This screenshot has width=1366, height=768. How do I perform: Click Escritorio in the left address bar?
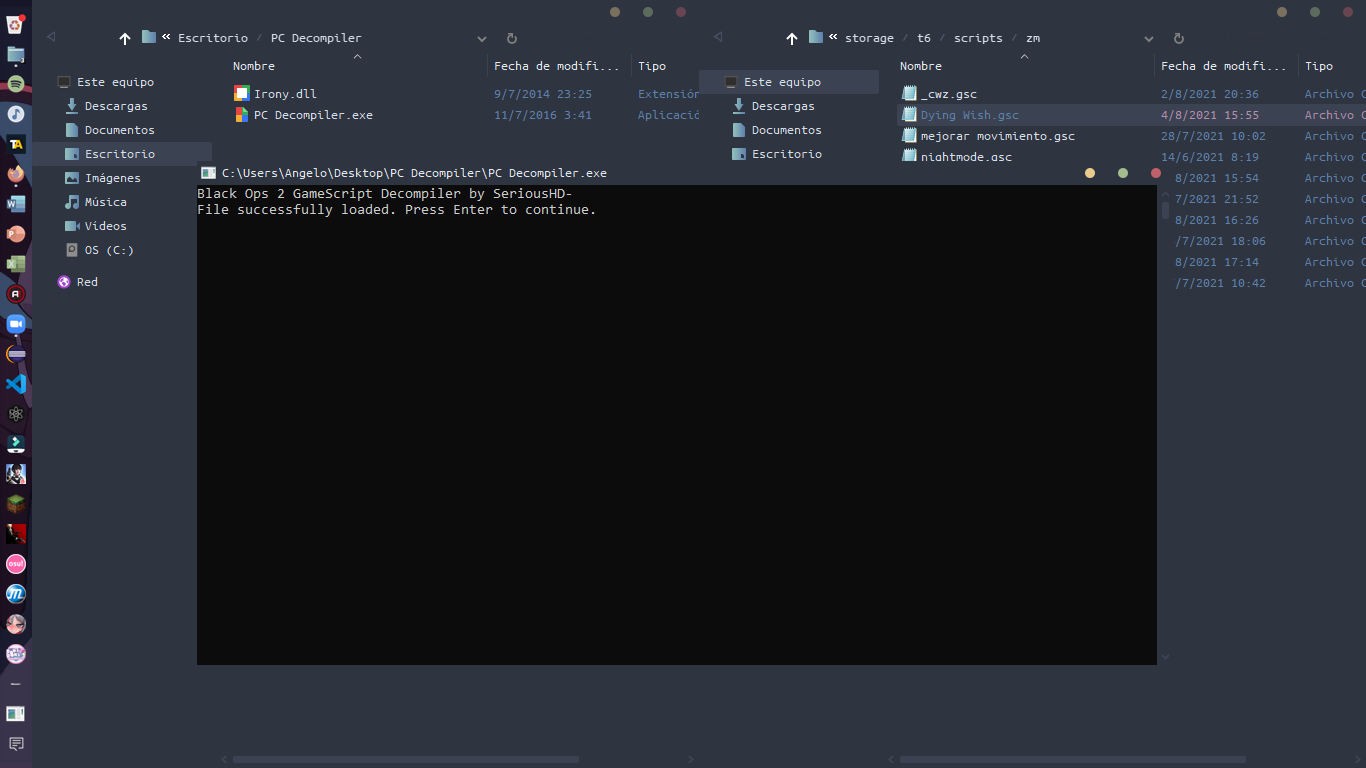[213, 38]
